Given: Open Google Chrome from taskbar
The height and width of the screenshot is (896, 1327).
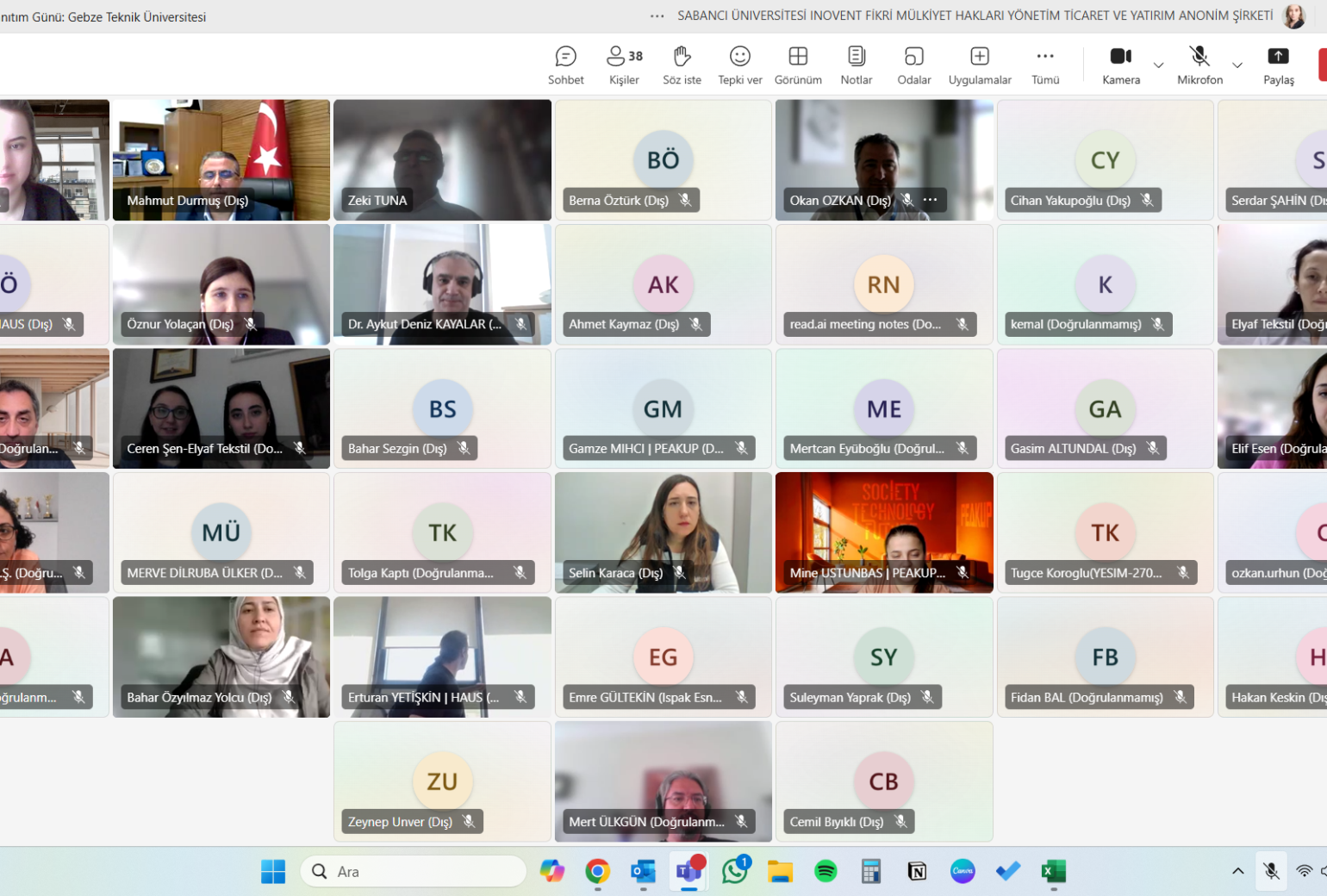Looking at the screenshot, I should [x=597, y=872].
